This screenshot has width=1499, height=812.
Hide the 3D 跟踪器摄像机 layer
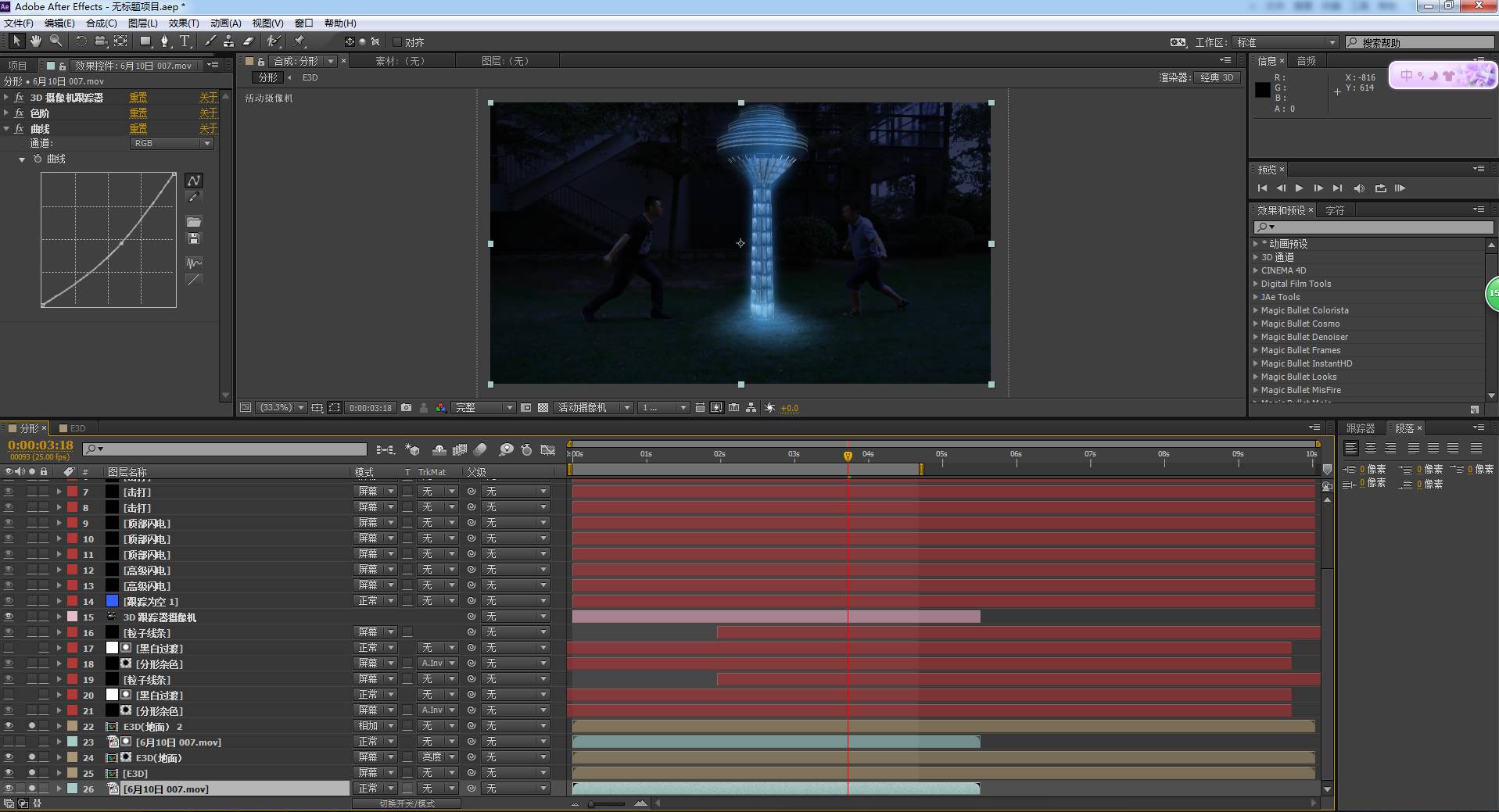point(9,617)
